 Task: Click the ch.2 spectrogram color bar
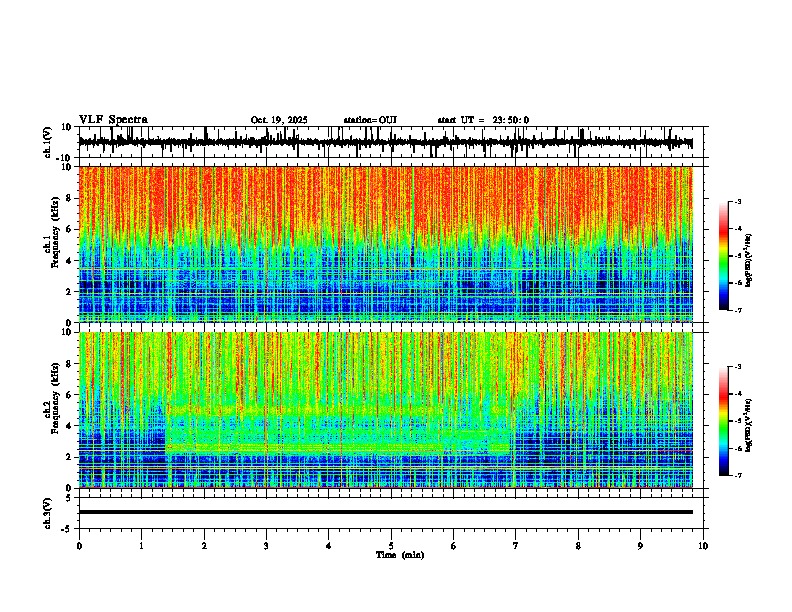click(x=724, y=421)
